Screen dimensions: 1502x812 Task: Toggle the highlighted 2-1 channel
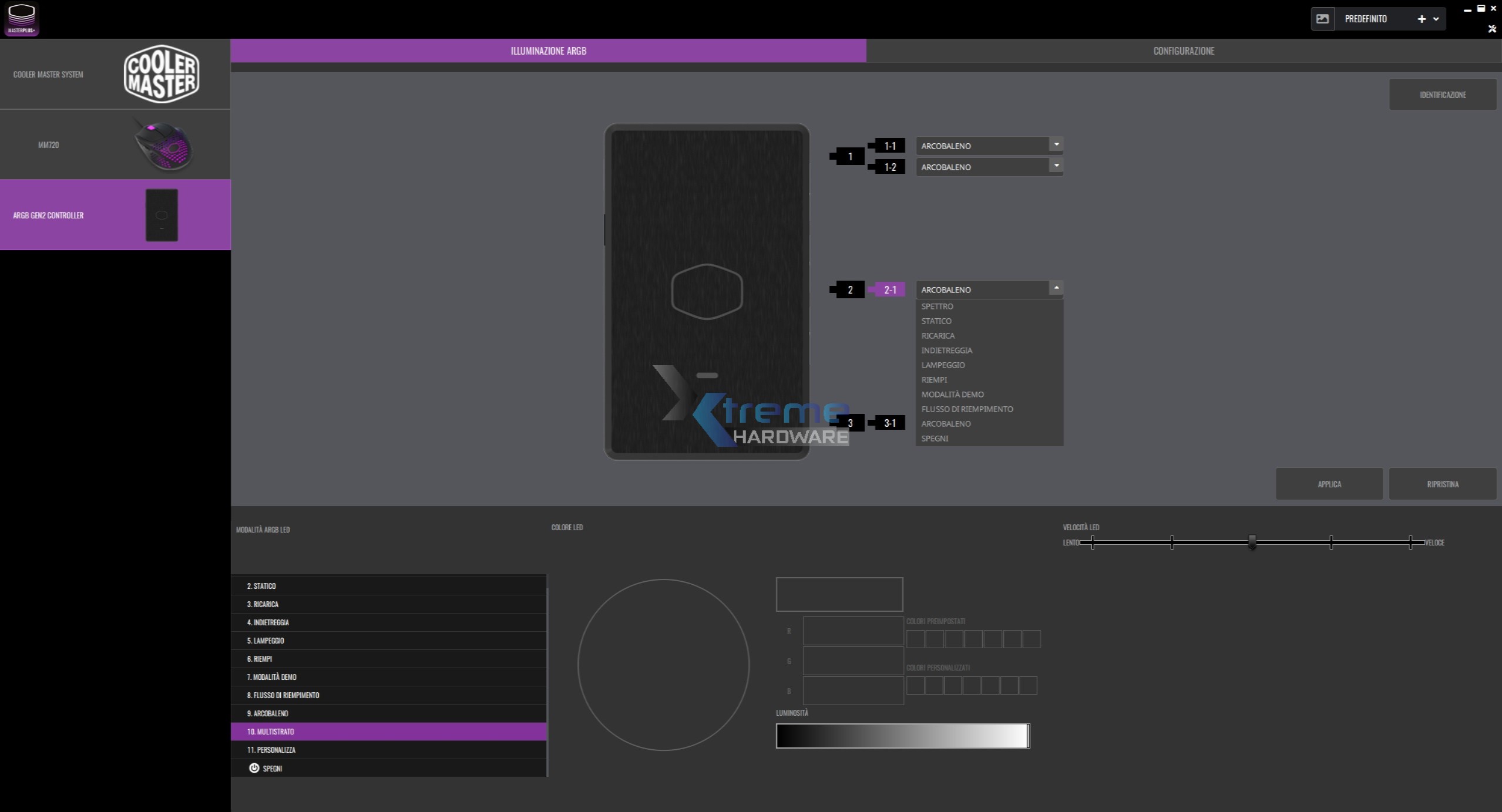pyautogui.click(x=889, y=289)
